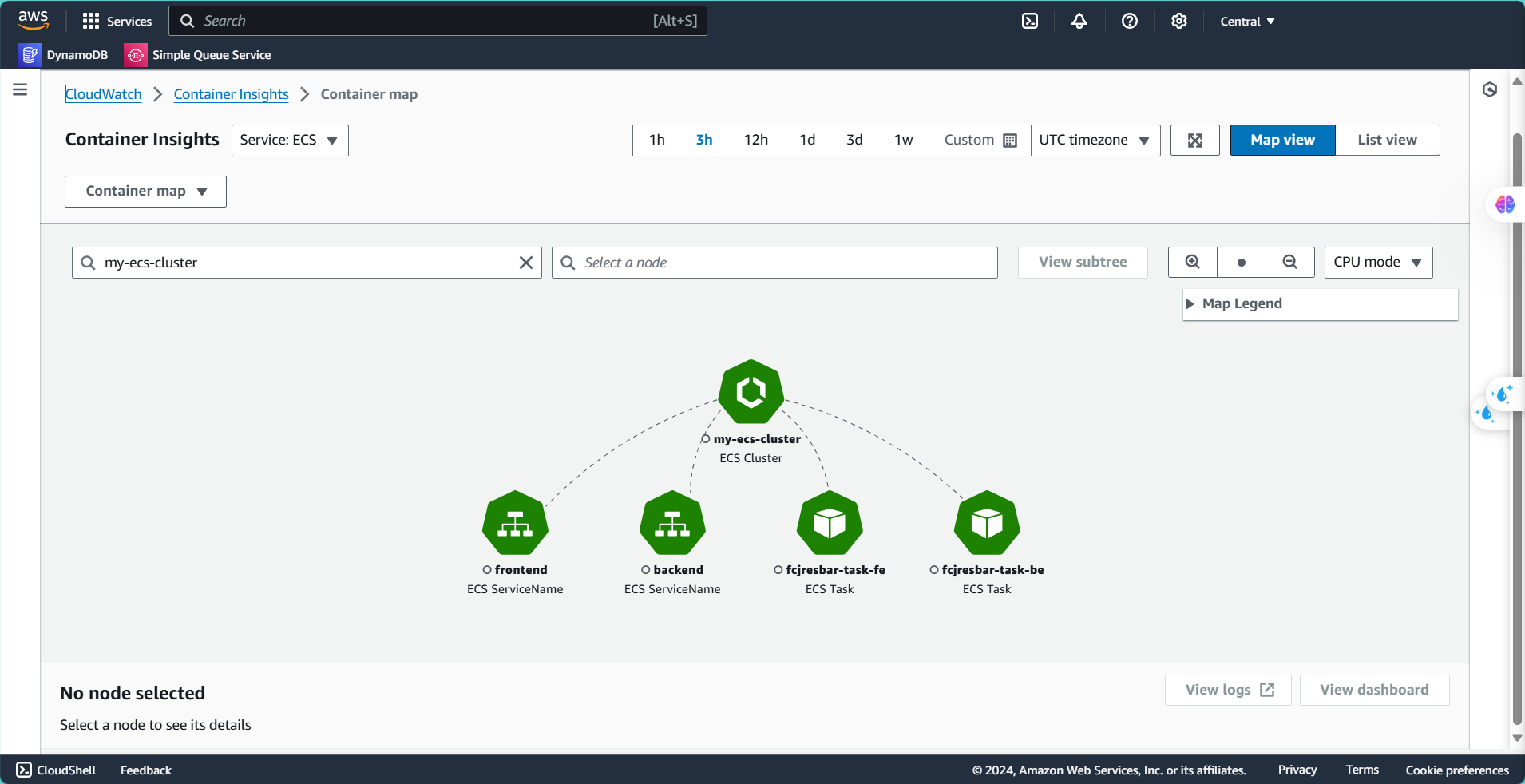Viewport: 1525px width, 784px height.
Task: Set time range to 1w
Action: pyautogui.click(x=903, y=140)
